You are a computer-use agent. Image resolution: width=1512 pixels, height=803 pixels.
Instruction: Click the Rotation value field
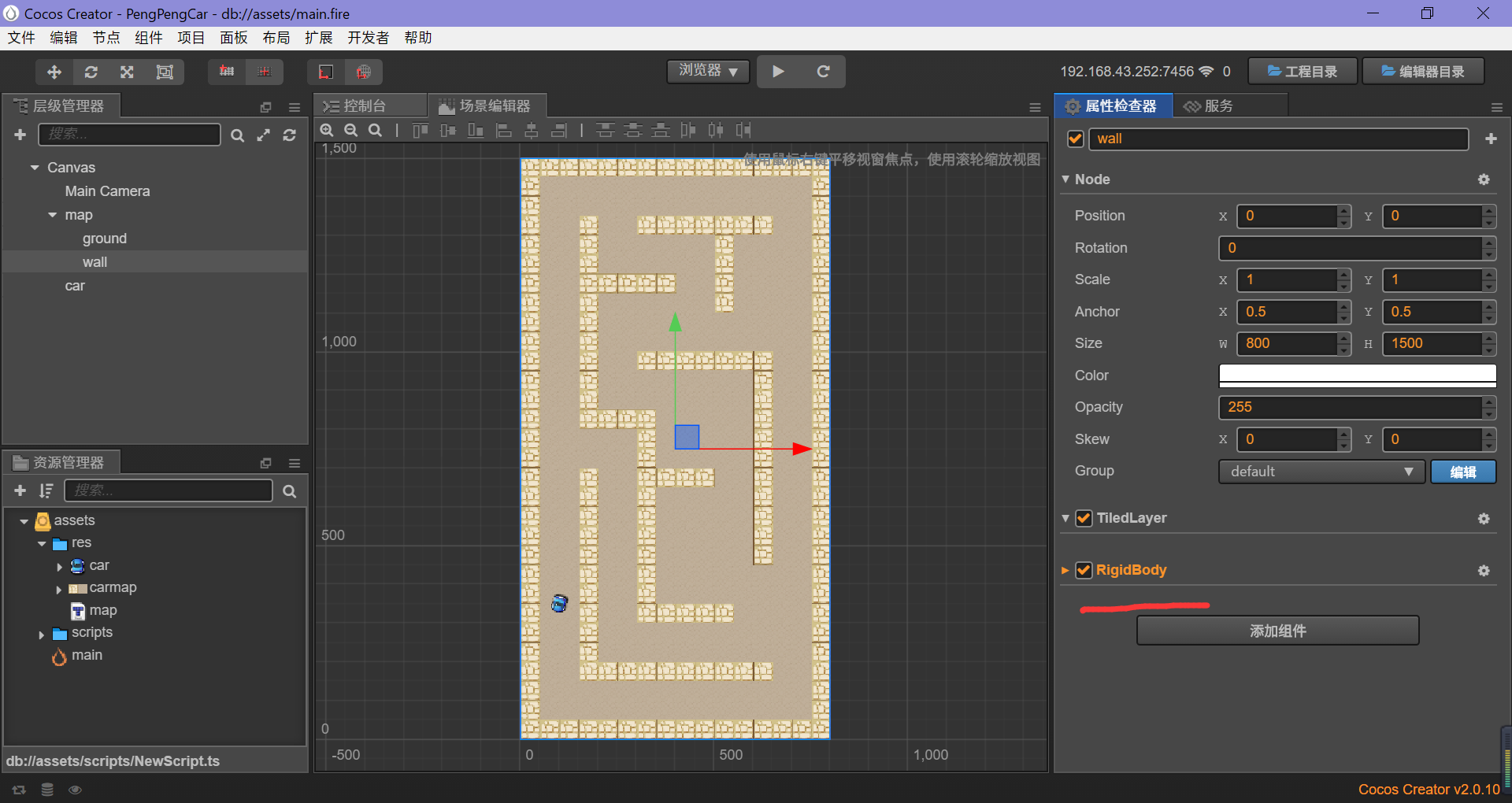click(1351, 248)
